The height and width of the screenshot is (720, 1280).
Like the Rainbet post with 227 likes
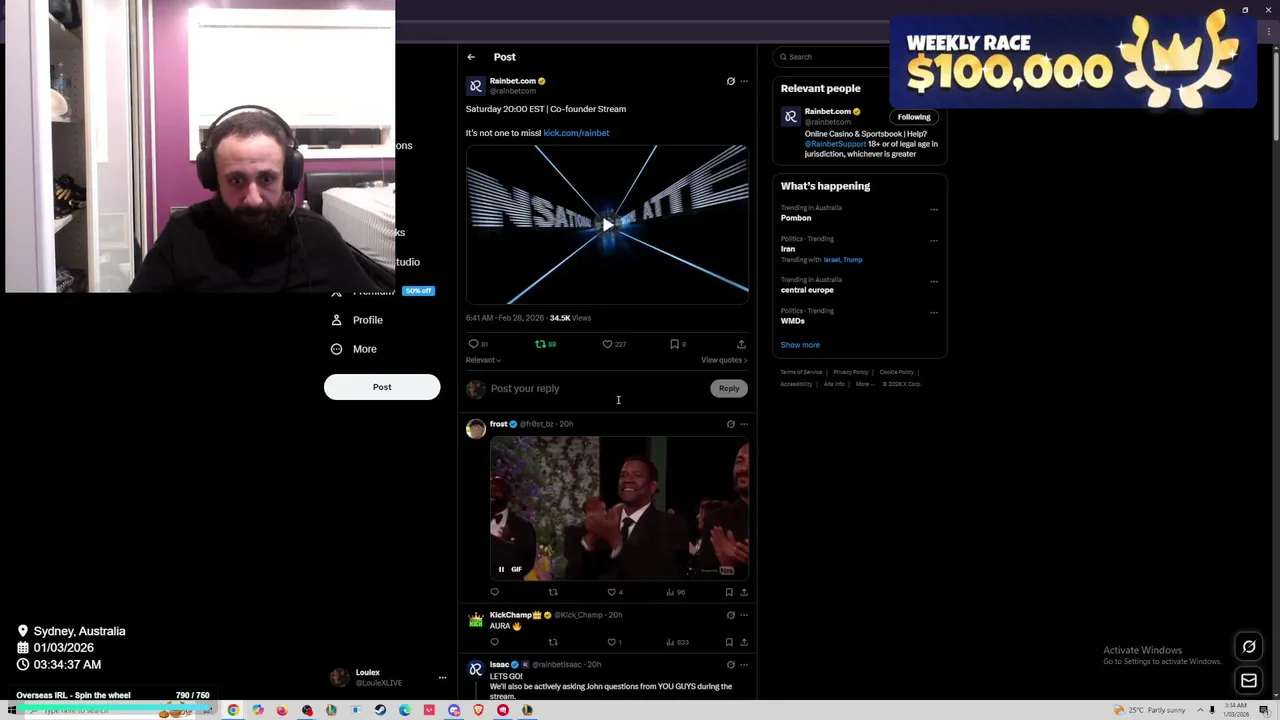607,344
